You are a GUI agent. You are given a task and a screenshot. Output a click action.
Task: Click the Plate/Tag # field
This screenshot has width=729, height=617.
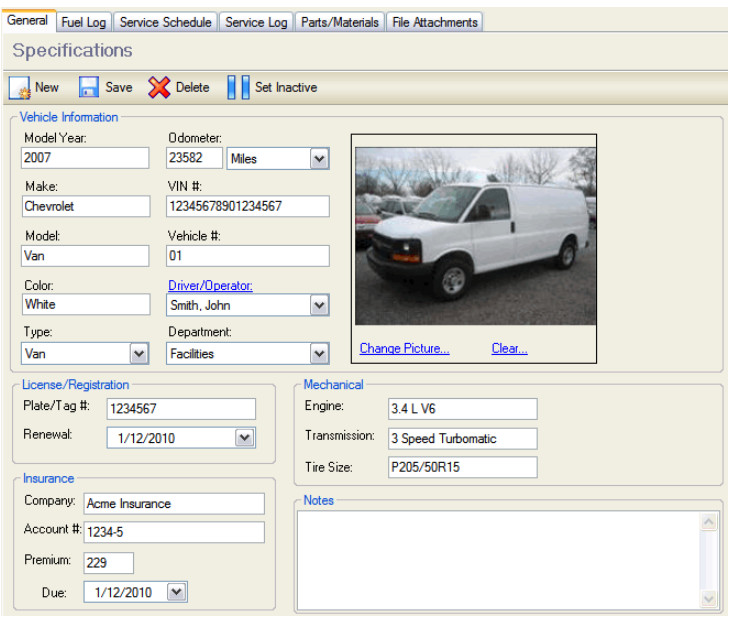click(x=181, y=409)
